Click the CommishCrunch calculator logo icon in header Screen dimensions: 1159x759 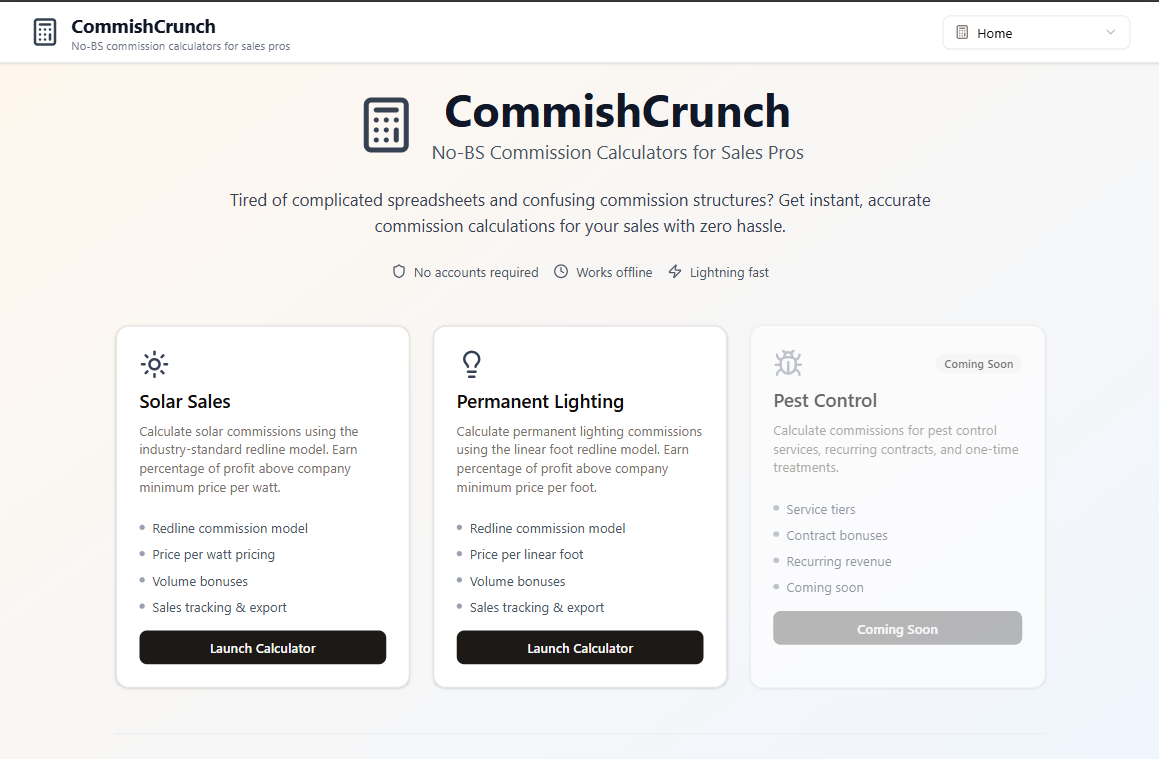(x=44, y=31)
